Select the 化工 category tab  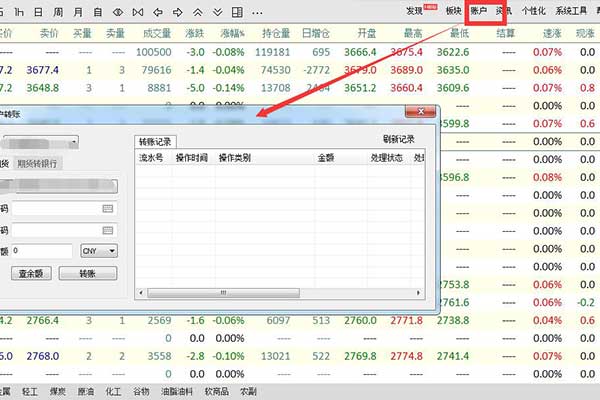[113, 392]
